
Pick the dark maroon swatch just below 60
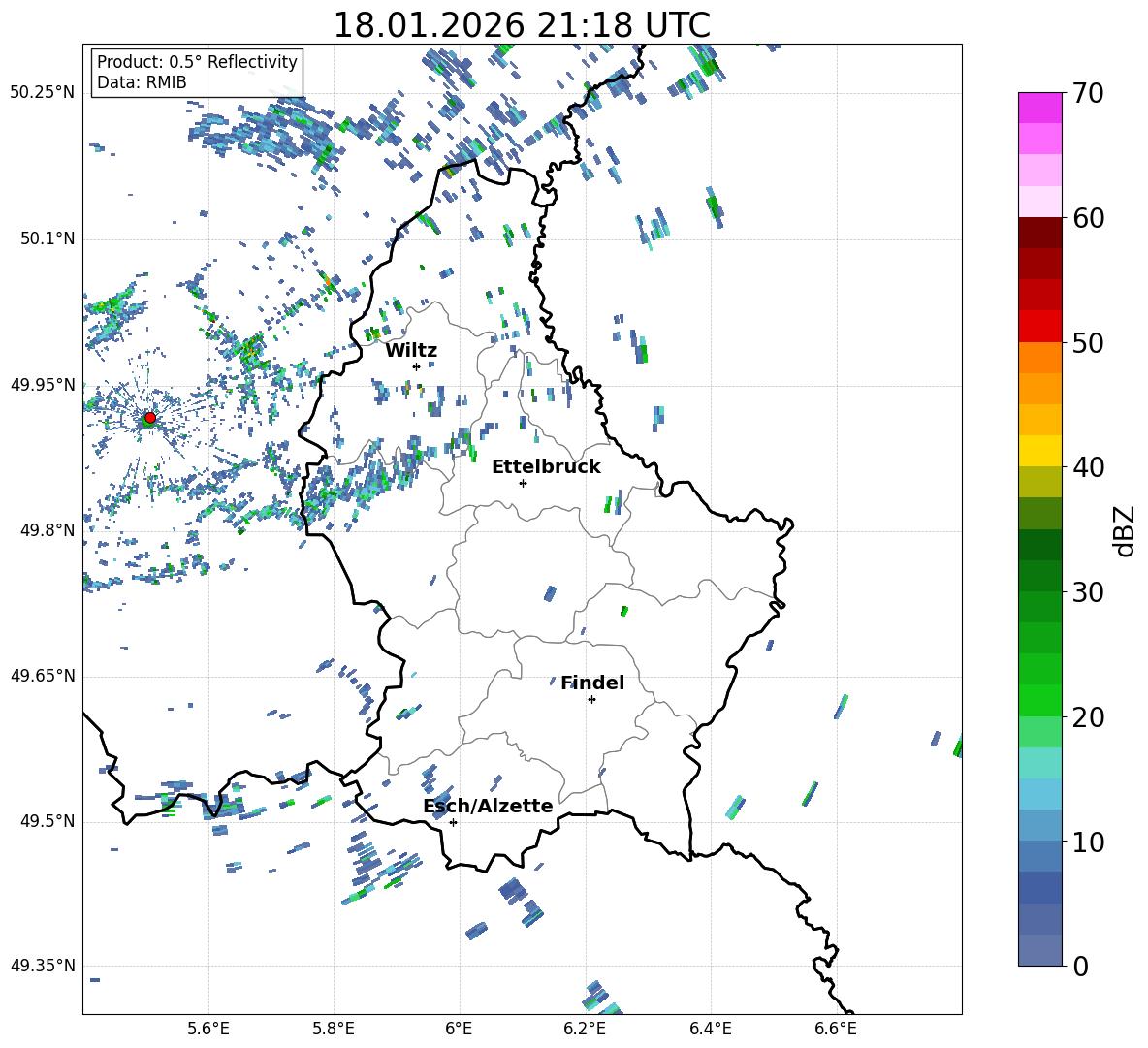click(x=1040, y=233)
